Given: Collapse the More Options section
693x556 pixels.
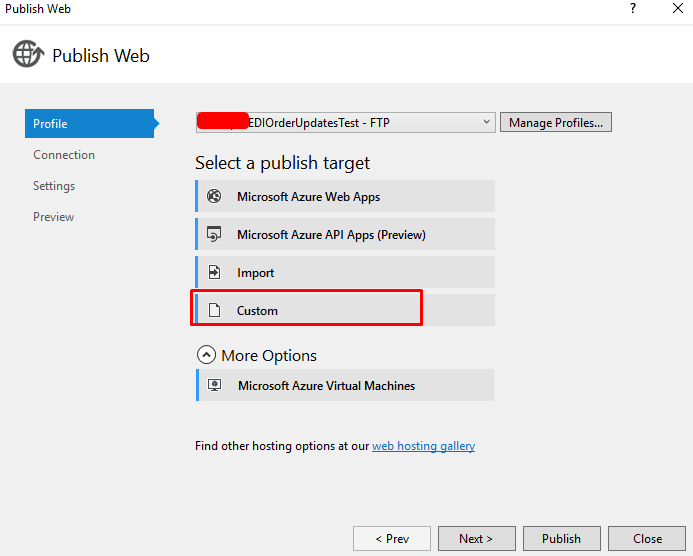Looking at the screenshot, I should coord(206,355).
